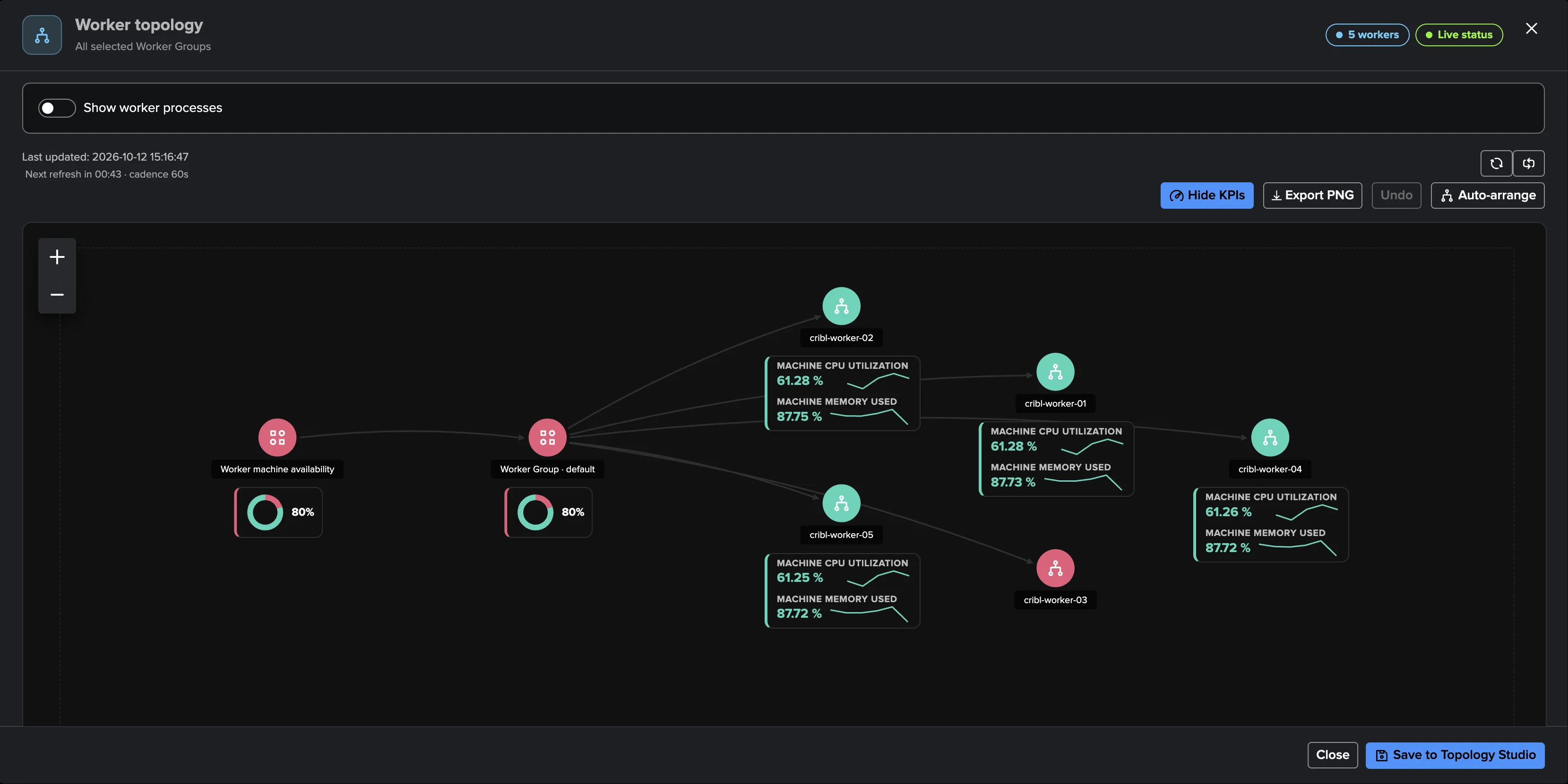
Task: Zoom out with the minus button
Action: 57,294
